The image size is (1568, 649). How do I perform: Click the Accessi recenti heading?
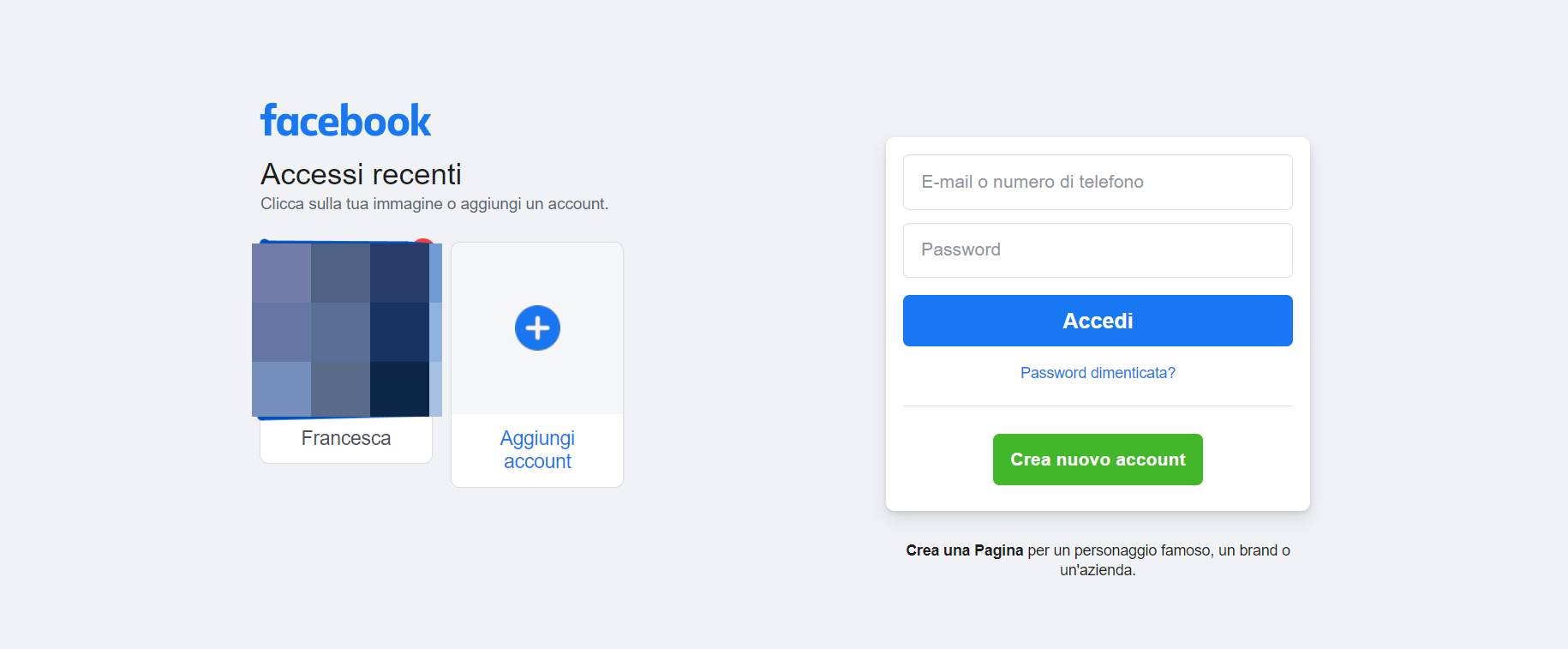[x=361, y=175]
